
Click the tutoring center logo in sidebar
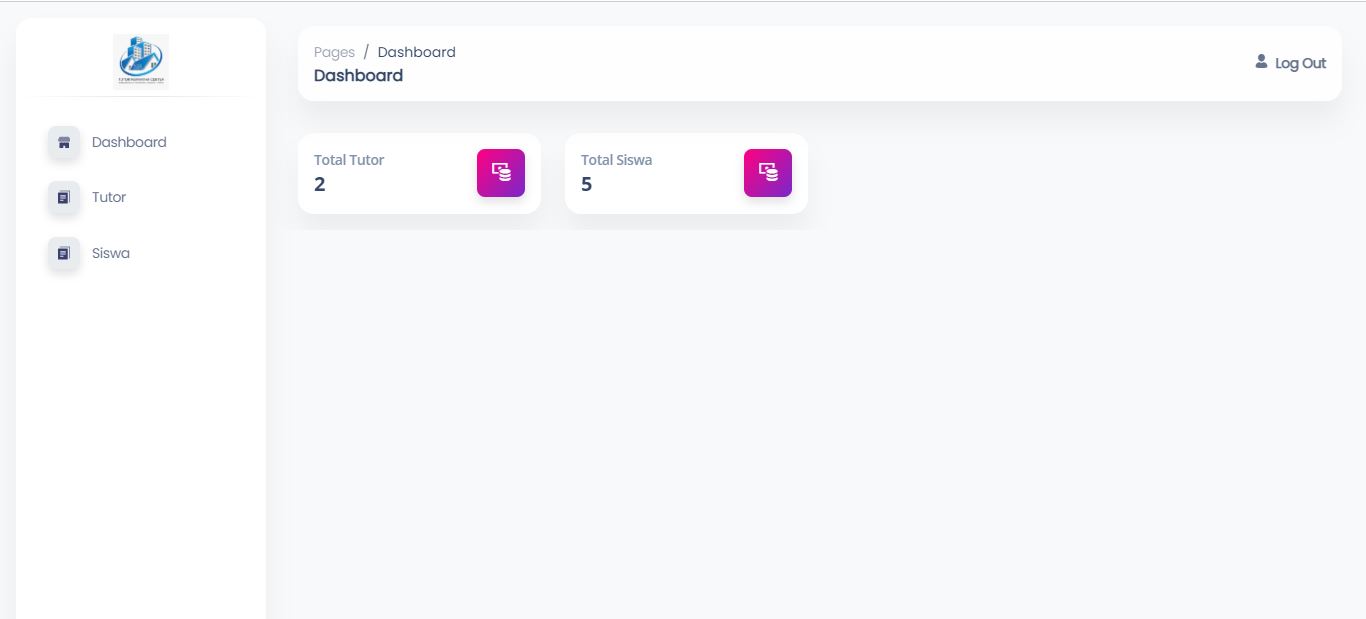[x=141, y=61]
